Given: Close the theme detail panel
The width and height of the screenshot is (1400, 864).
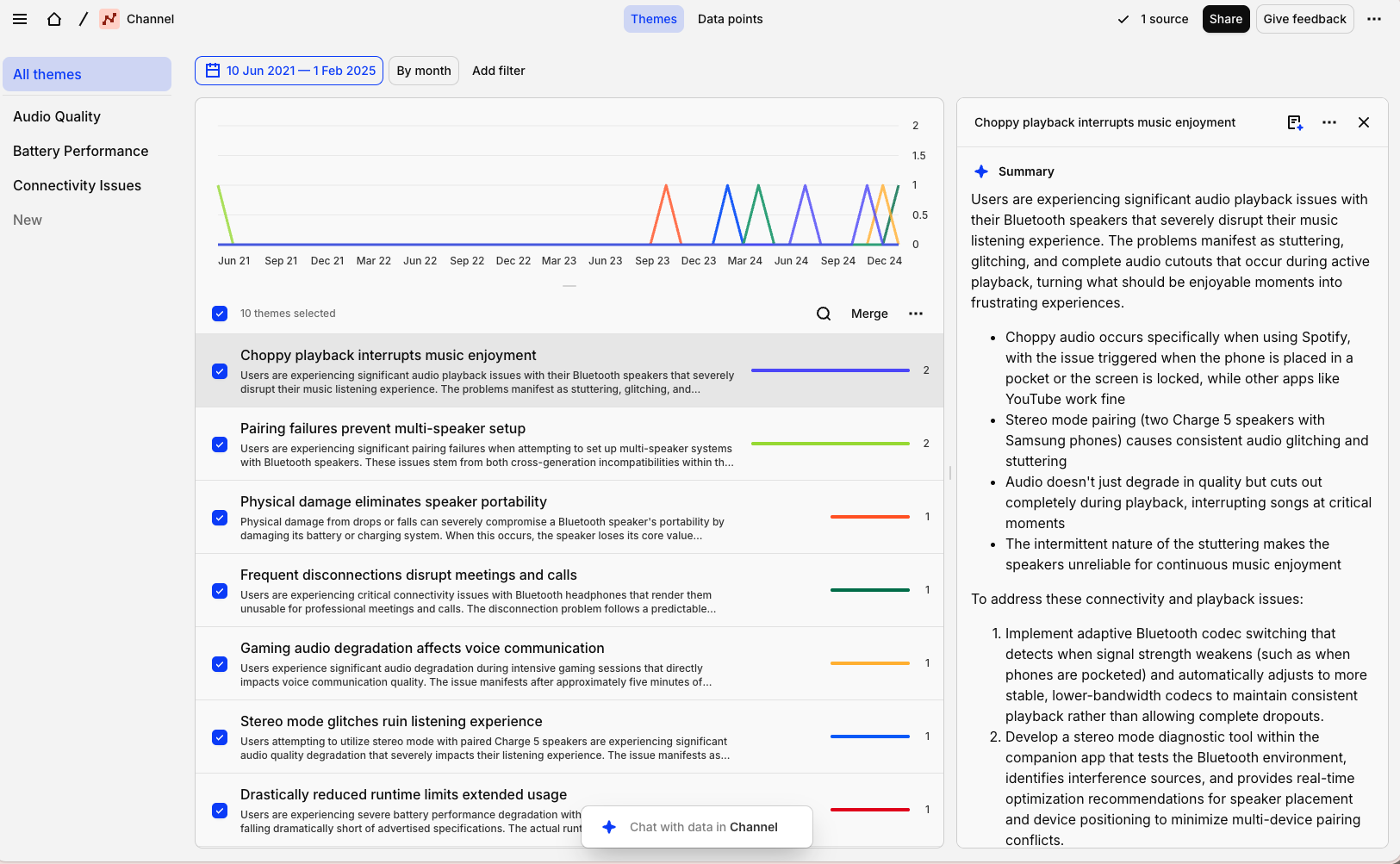Looking at the screenshot, I should tap(1364, 122).
